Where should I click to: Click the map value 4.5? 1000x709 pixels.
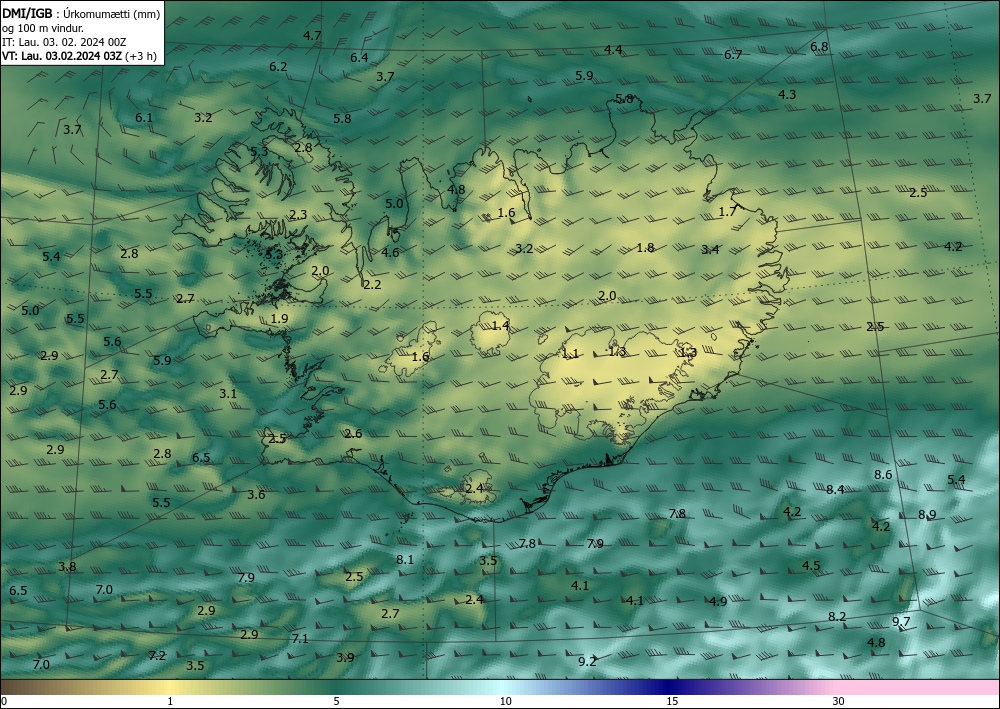811,566
